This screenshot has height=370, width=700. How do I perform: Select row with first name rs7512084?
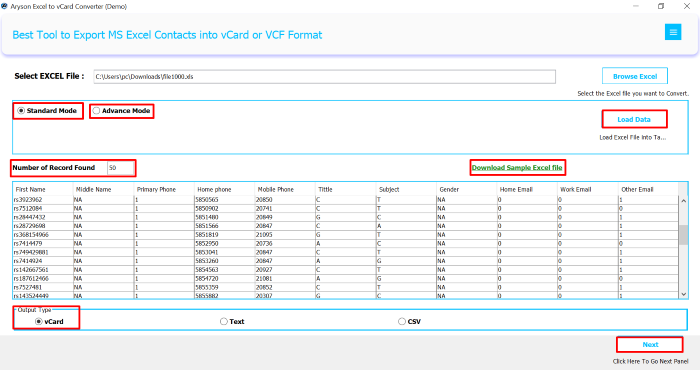346,208
